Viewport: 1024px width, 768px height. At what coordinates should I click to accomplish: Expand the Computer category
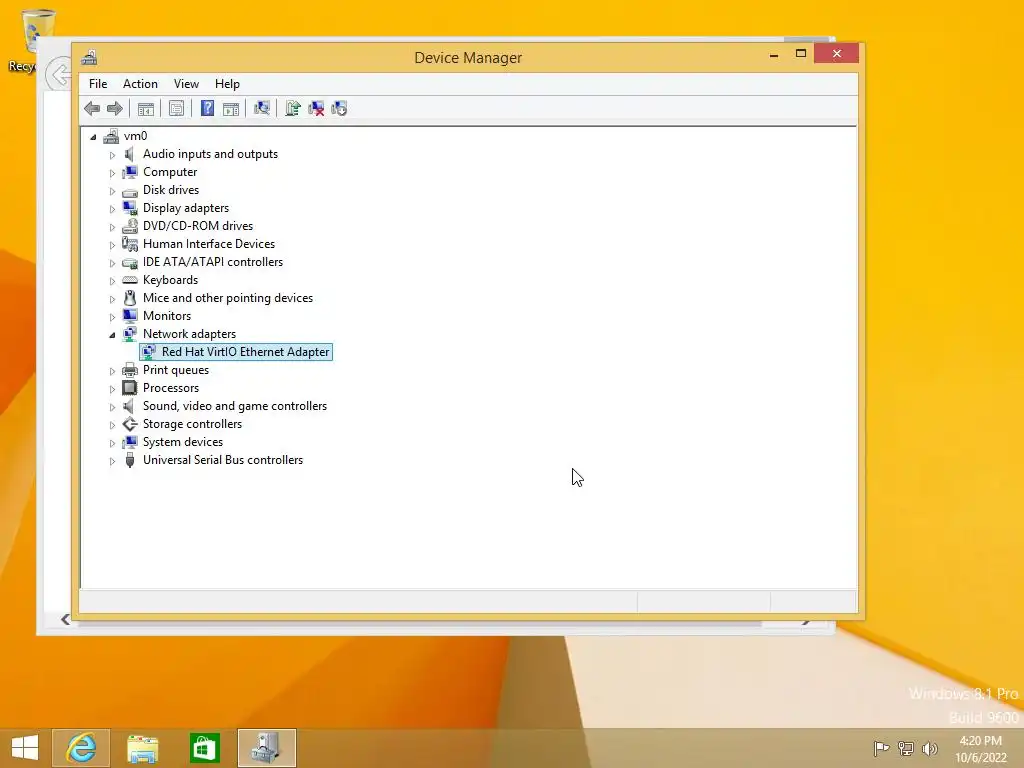pyautogui.click(x=112, y=173)
